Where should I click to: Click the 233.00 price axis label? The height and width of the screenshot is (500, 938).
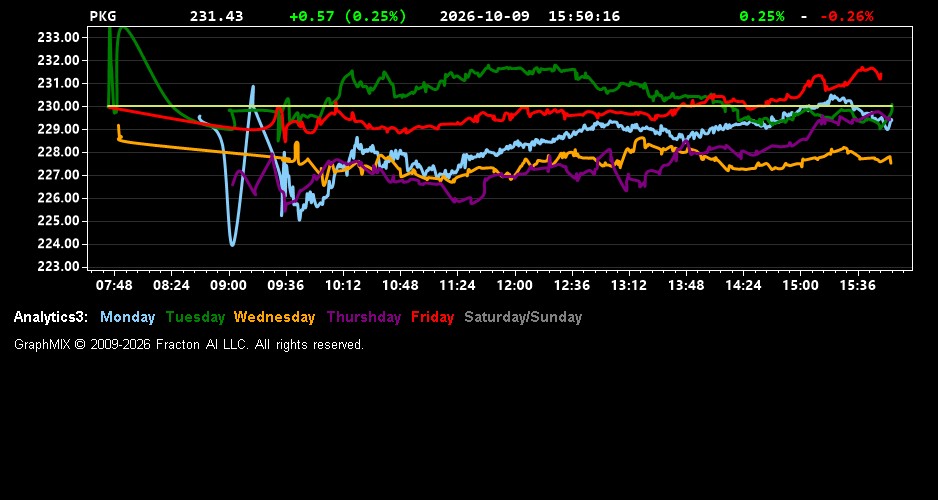[59, 38]
